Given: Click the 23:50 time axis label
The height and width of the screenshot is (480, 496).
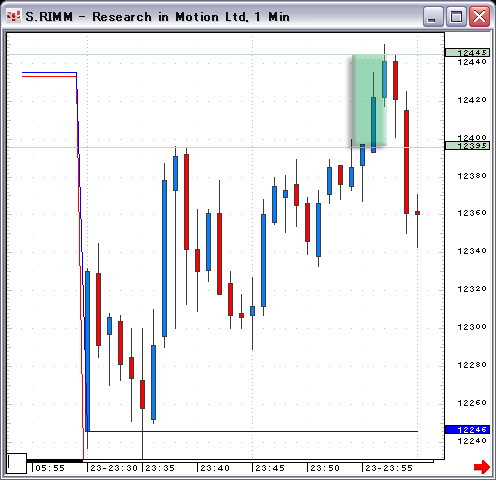Looking at the screenshot, I should [325, 468].
